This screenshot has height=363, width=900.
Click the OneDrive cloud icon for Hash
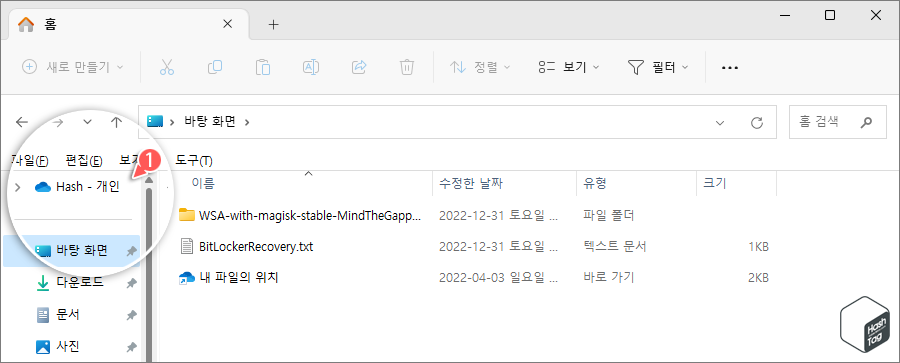(43, 187)
